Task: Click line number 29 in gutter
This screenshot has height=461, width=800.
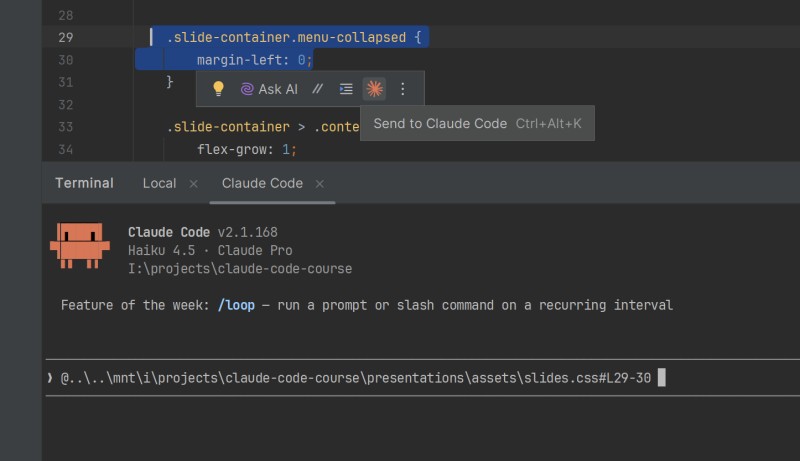Action: tap(65, 37)
